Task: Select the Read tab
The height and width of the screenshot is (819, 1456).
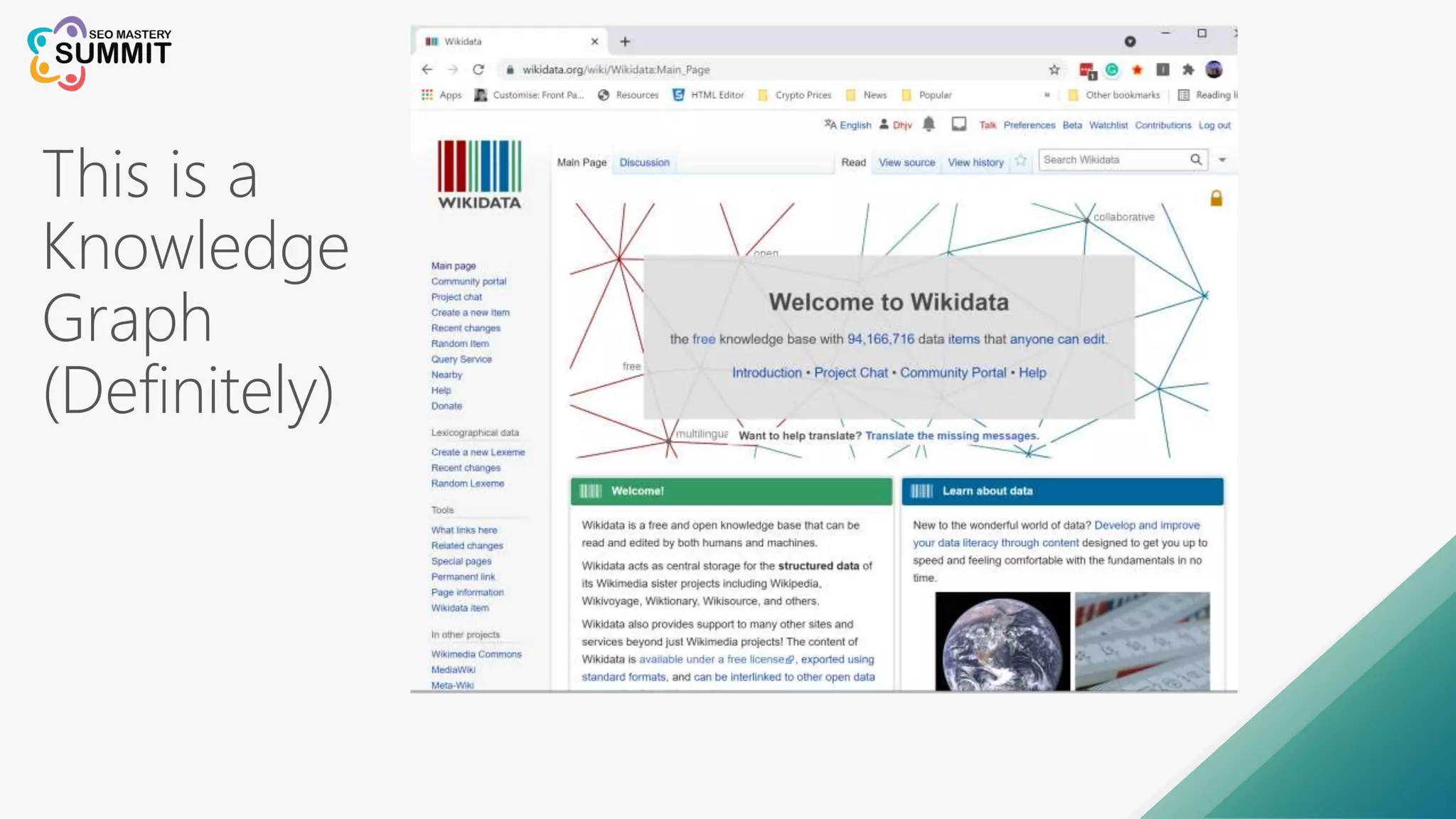Action: coord(853,162)
